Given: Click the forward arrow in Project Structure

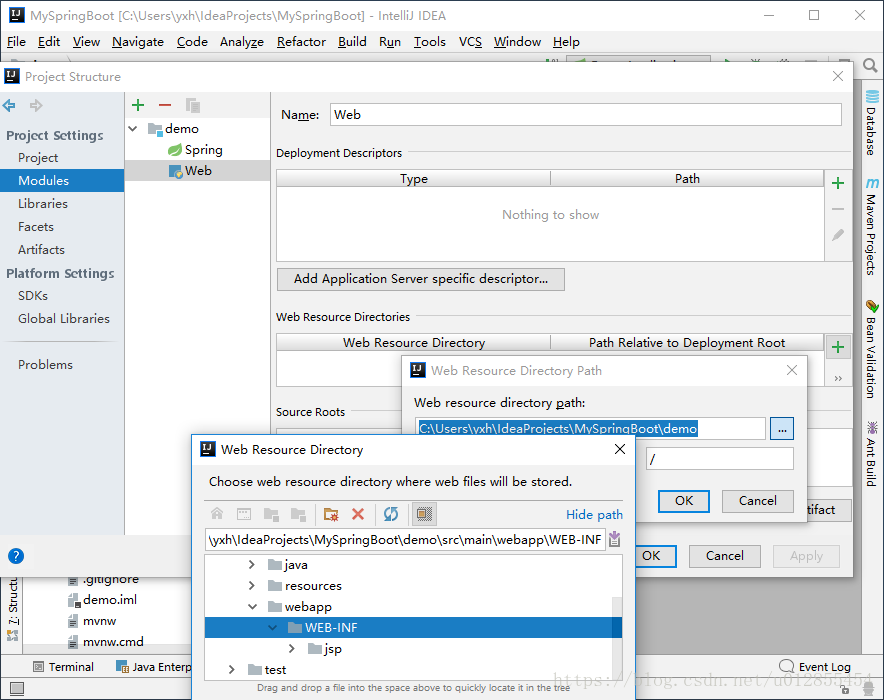Looking at the screenshot, I should (x=36, y=105).
